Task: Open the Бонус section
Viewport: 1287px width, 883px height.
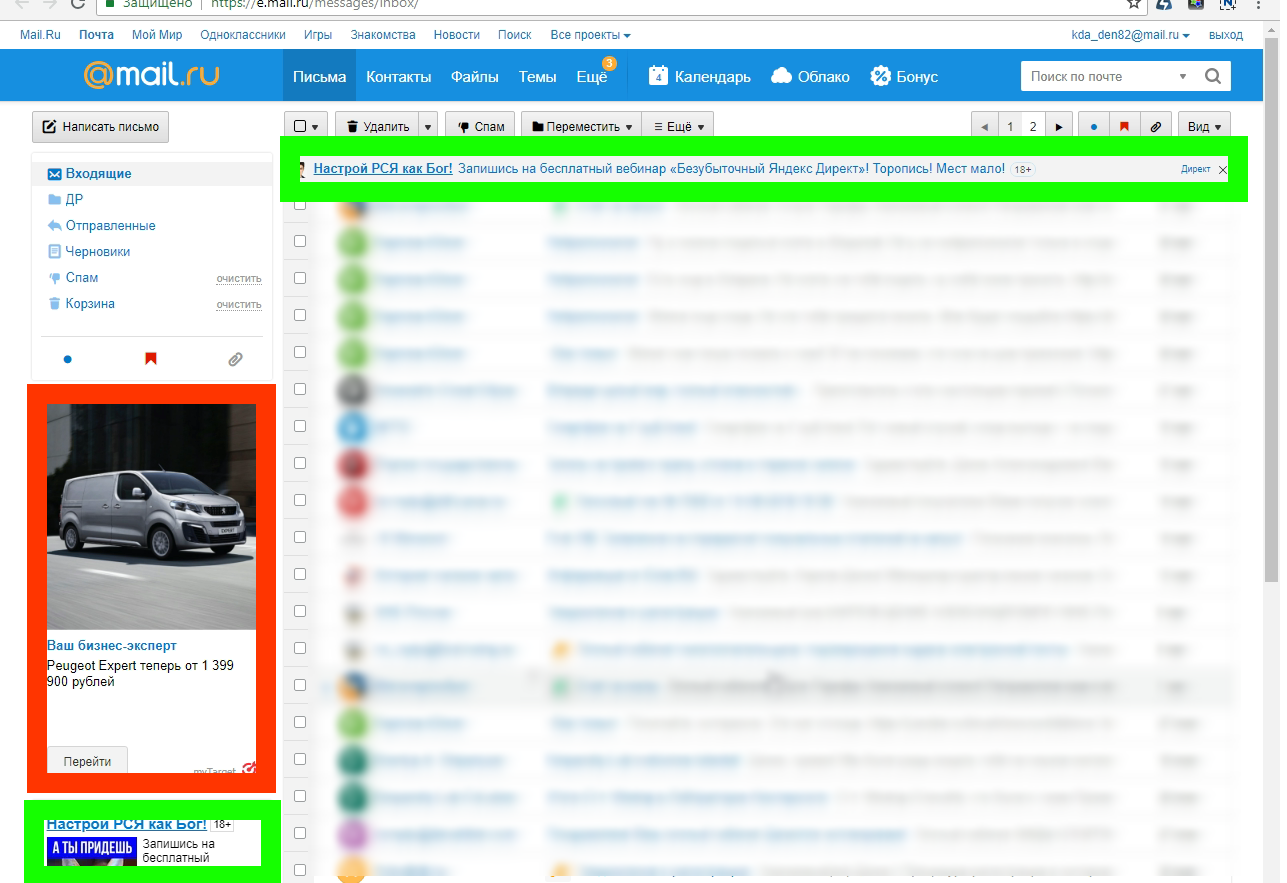Action: pyautogui.click(x=904, y=76)
